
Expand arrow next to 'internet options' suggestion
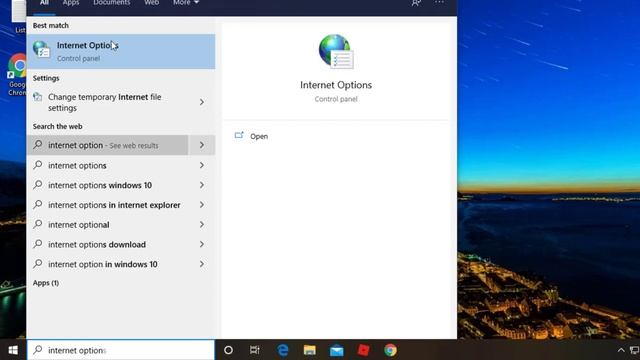coord(202,165)
